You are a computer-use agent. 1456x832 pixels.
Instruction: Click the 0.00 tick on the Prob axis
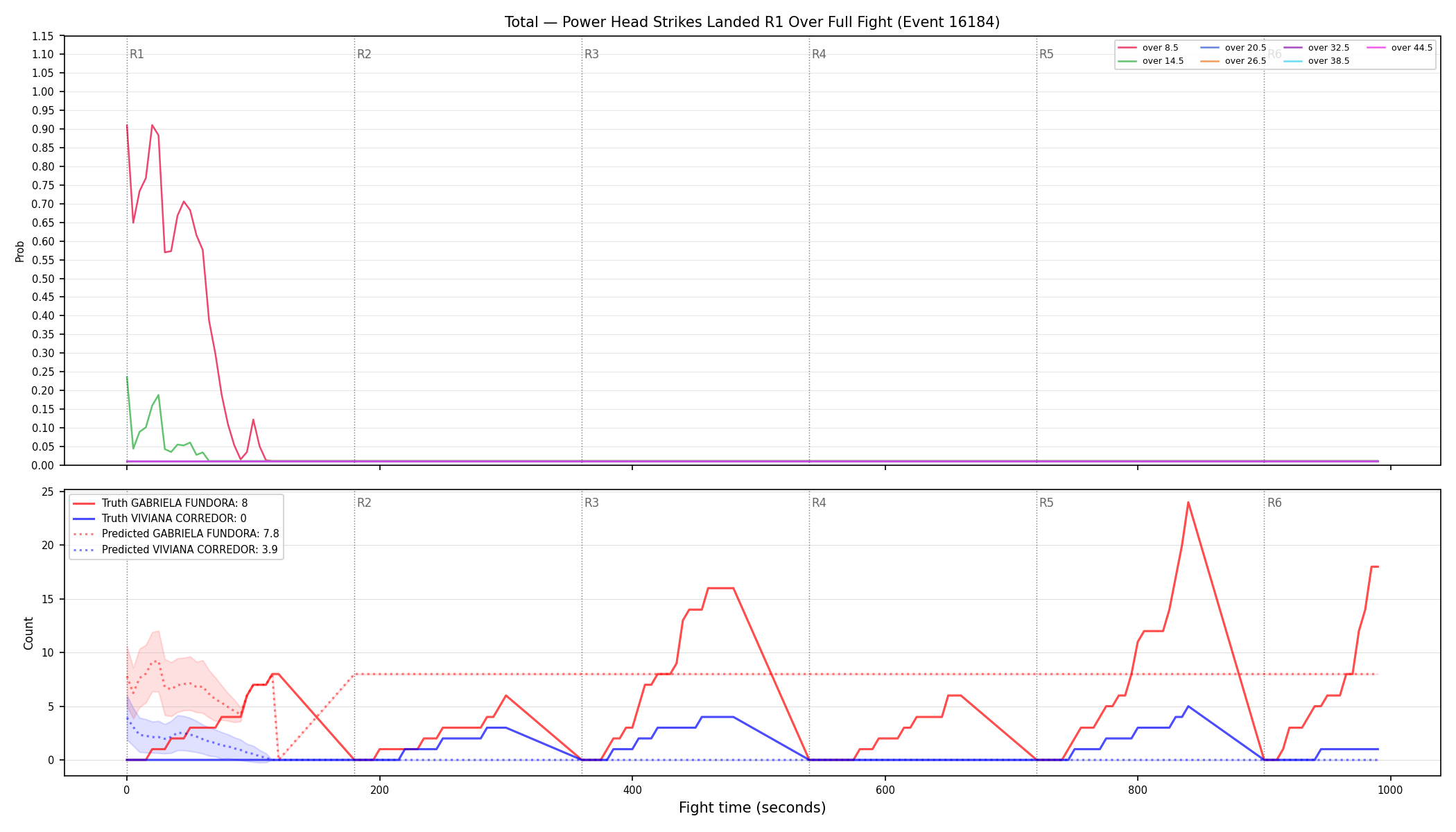pos(42,465)
